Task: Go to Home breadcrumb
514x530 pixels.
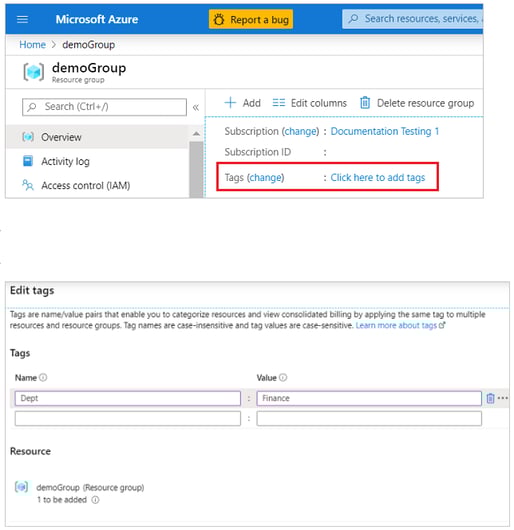Action: point(32,45)
